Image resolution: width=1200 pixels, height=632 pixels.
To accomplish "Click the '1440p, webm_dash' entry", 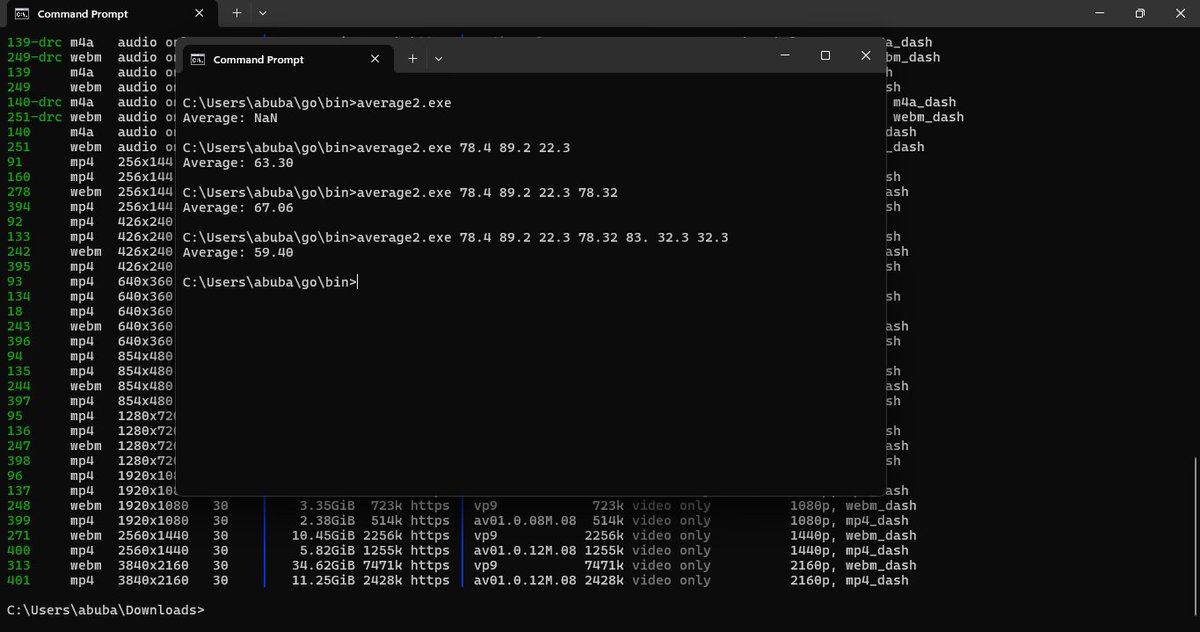I will [x=853, y=535].
